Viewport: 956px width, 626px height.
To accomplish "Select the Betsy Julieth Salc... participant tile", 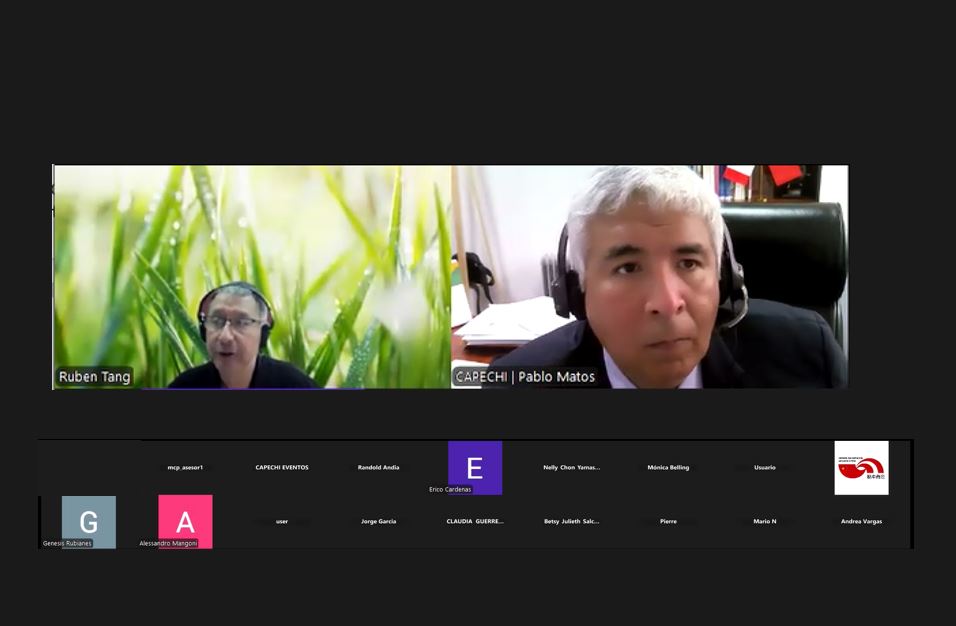I will pos(571,521).
